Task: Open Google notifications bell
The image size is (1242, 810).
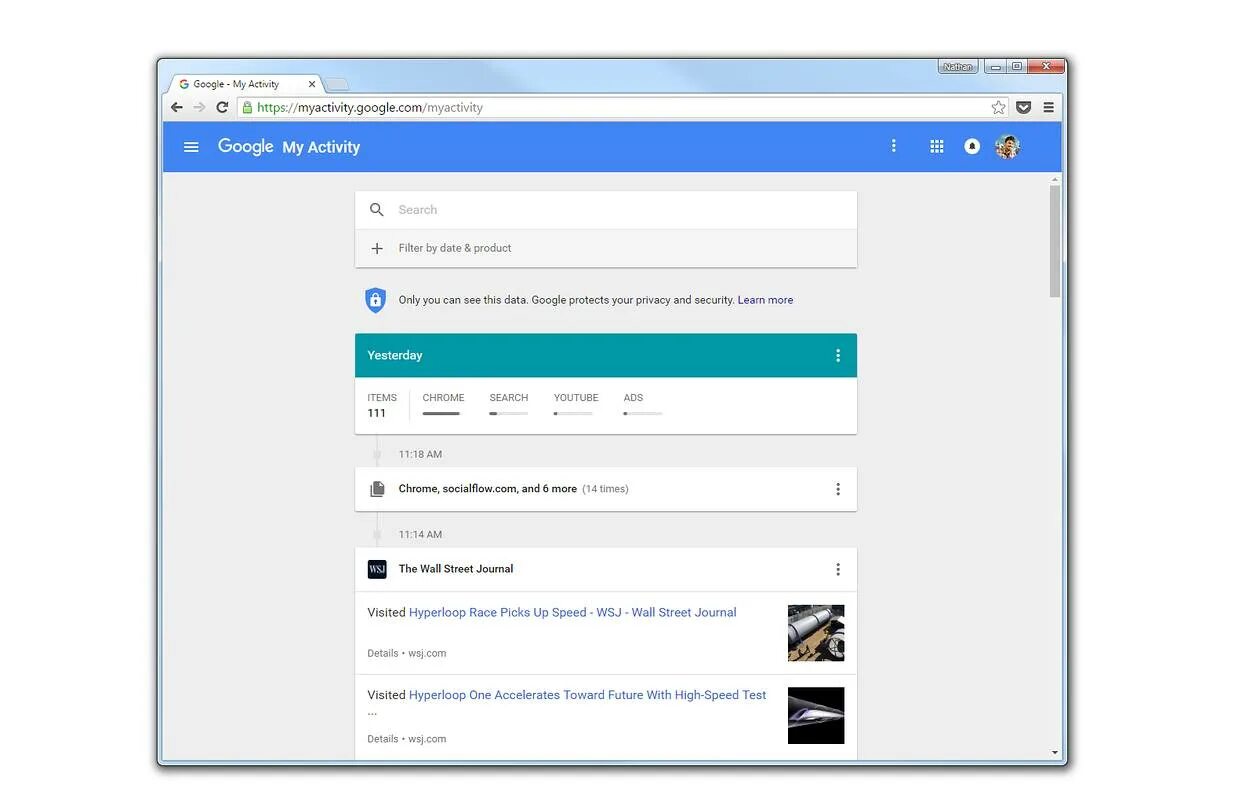Action: click(x=972, y=146)
